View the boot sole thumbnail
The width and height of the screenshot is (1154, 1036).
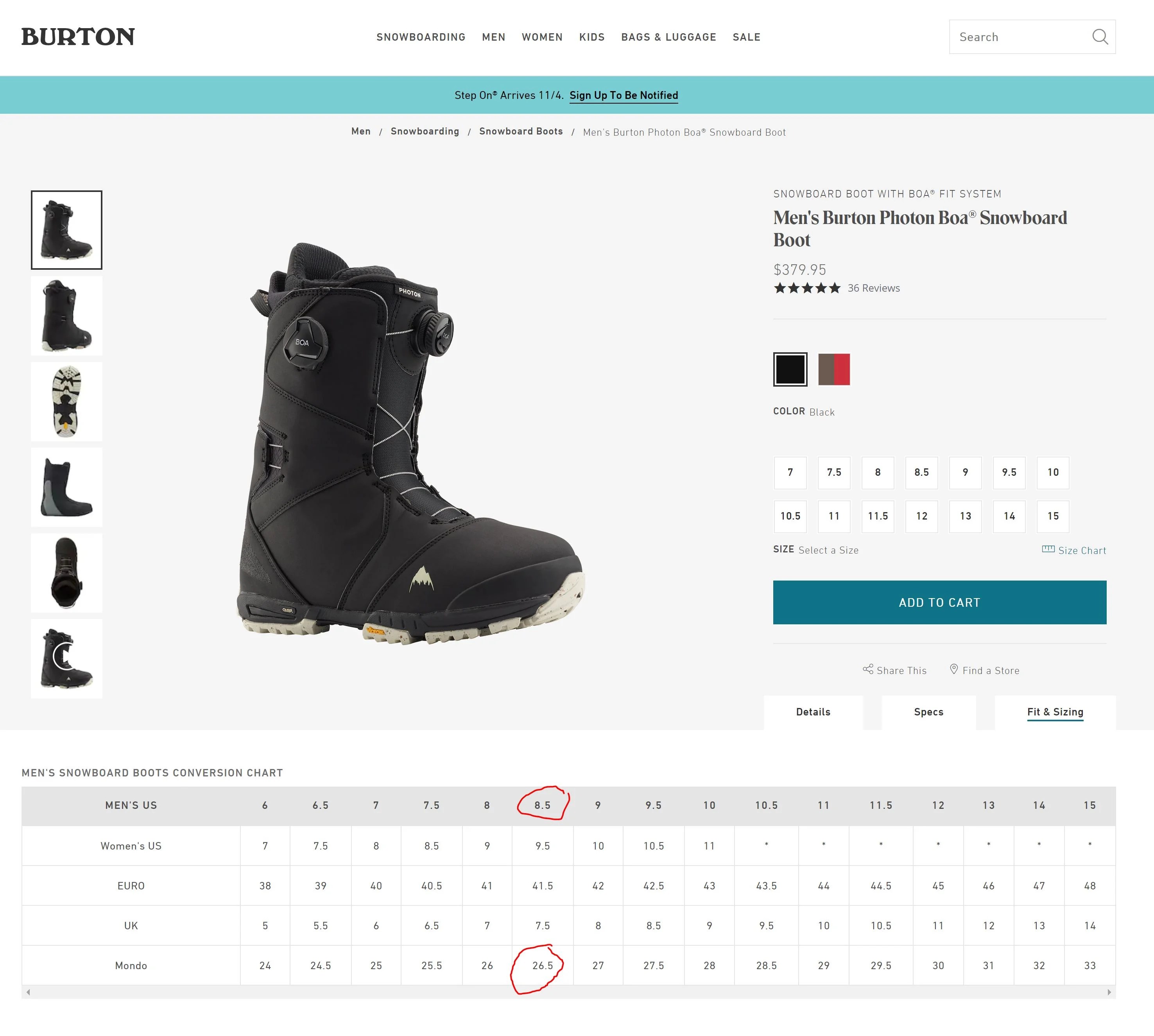click(66, 401)
